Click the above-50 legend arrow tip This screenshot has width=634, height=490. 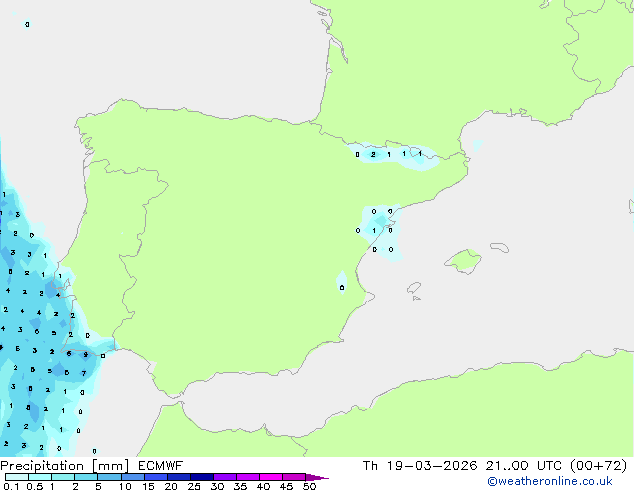[x=317, y=477]
